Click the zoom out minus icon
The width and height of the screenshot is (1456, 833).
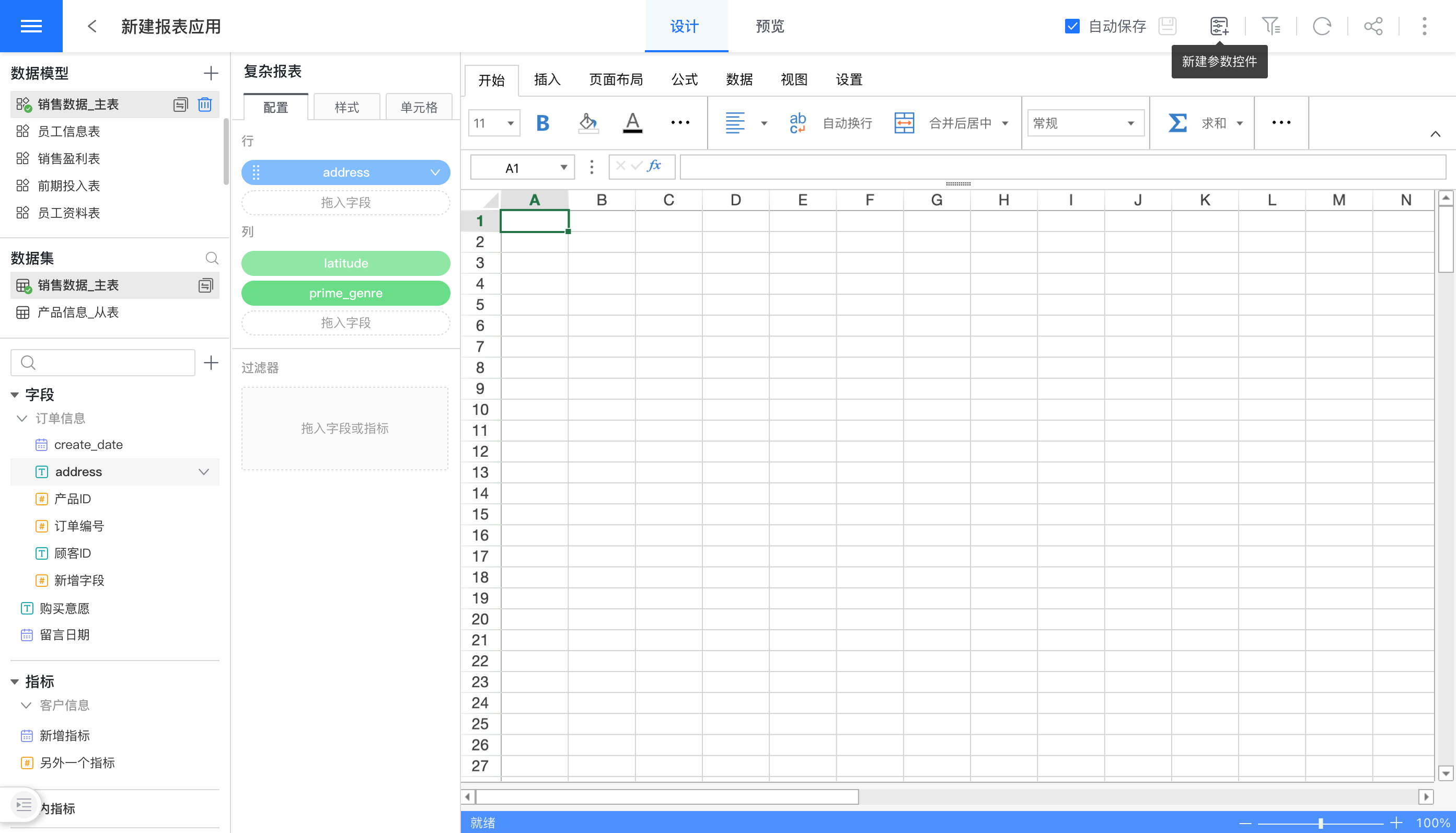1245,823
